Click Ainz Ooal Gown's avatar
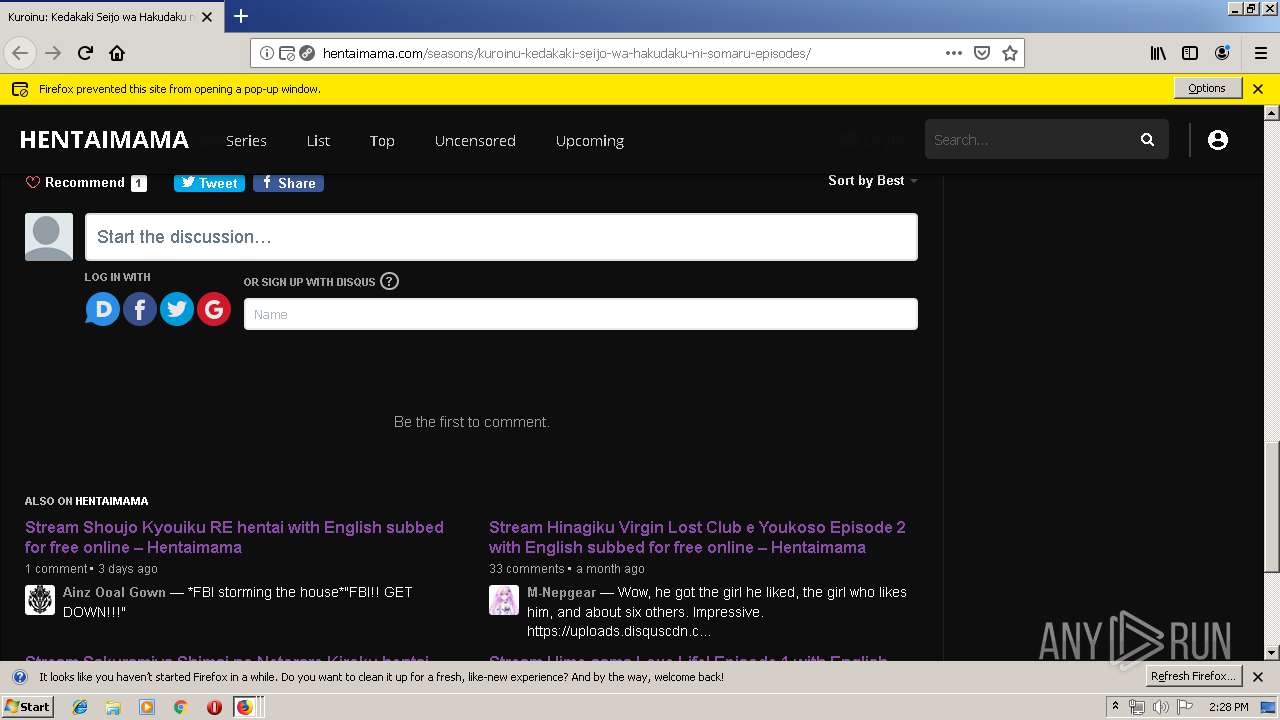1280x720 pixels. pos(40,600)
